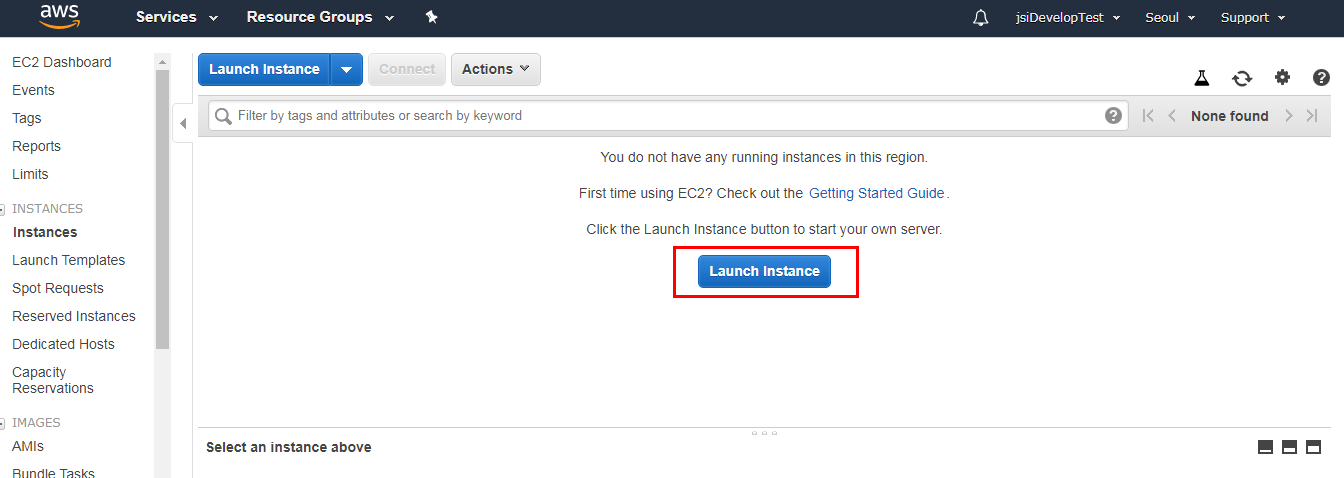This screenshot has height=478, width=1344.
Task: Click the AWS logo home icon
Action: click(x=60, y=17)
